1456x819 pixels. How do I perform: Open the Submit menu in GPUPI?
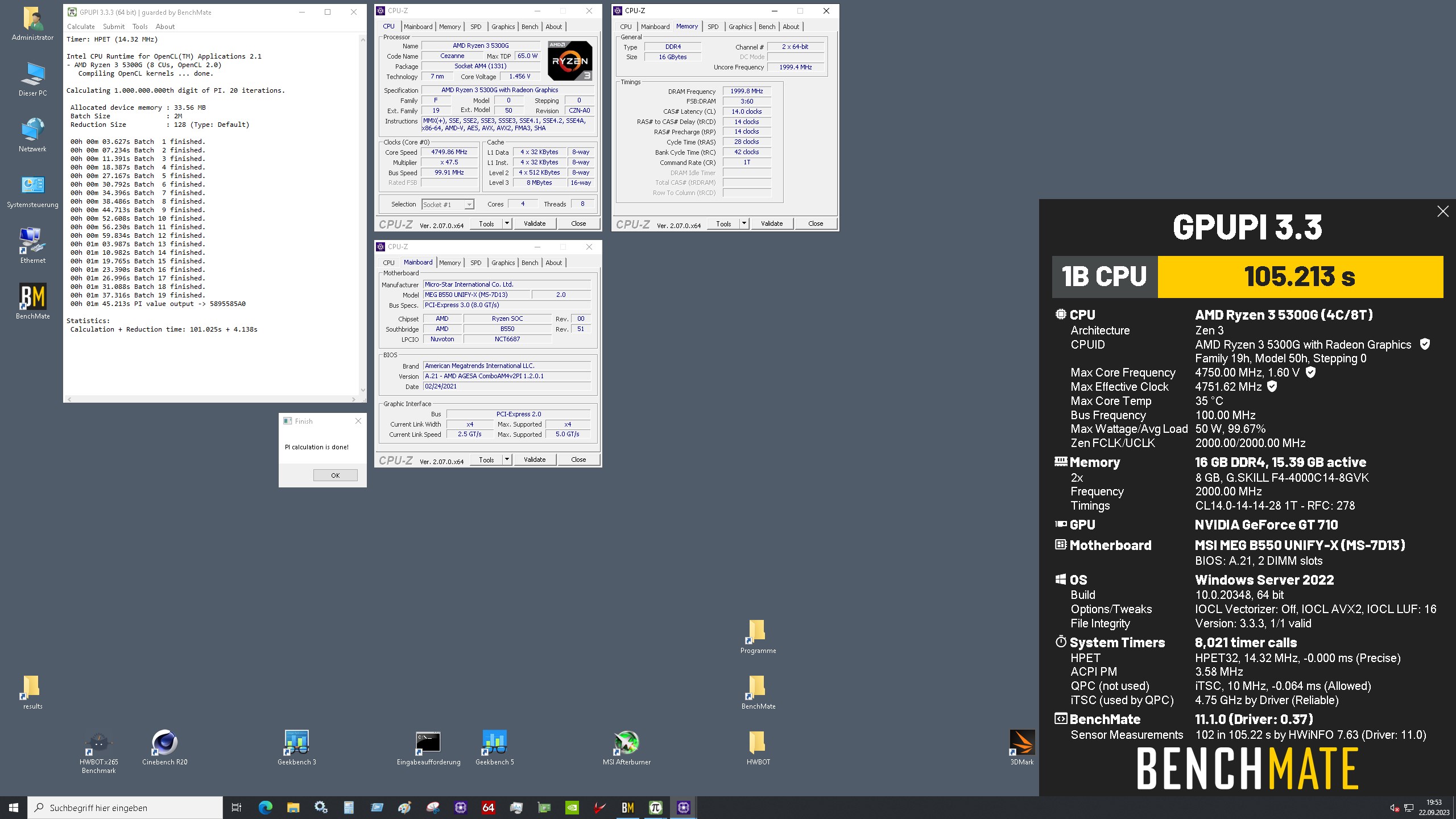[x=114, y=27]
